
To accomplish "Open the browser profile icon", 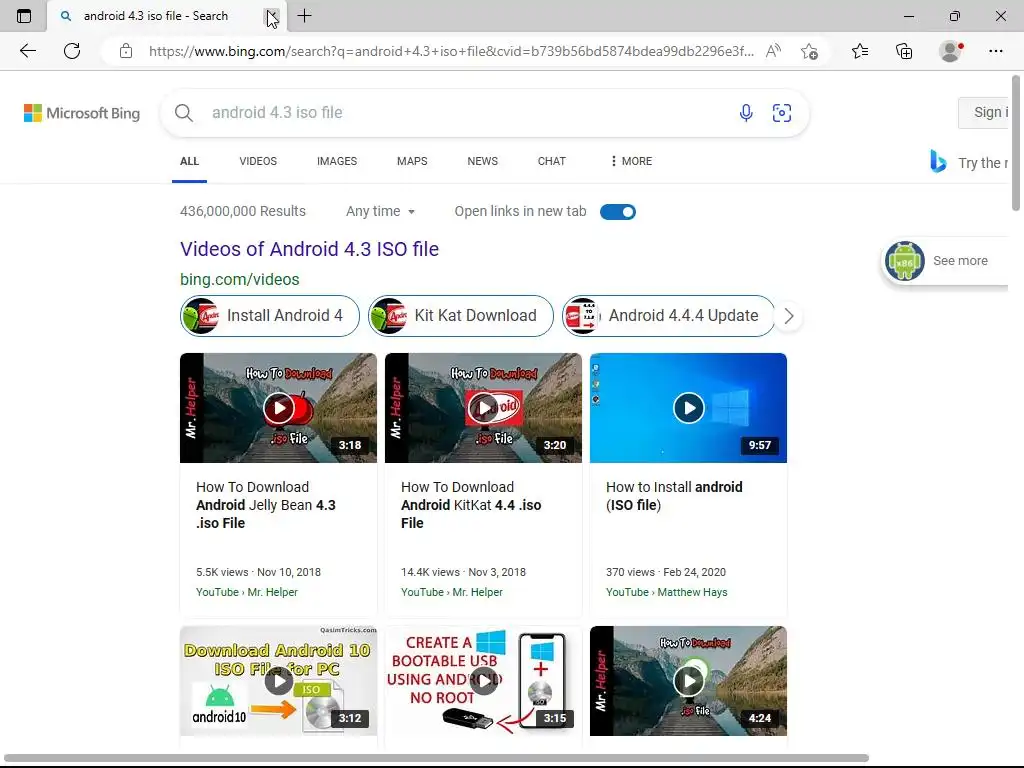I will point(950,51).
